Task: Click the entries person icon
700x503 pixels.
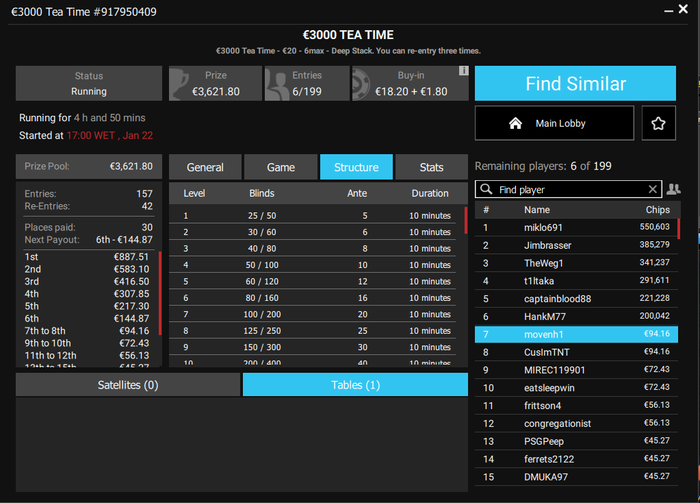Action: [x=276, y=84]
